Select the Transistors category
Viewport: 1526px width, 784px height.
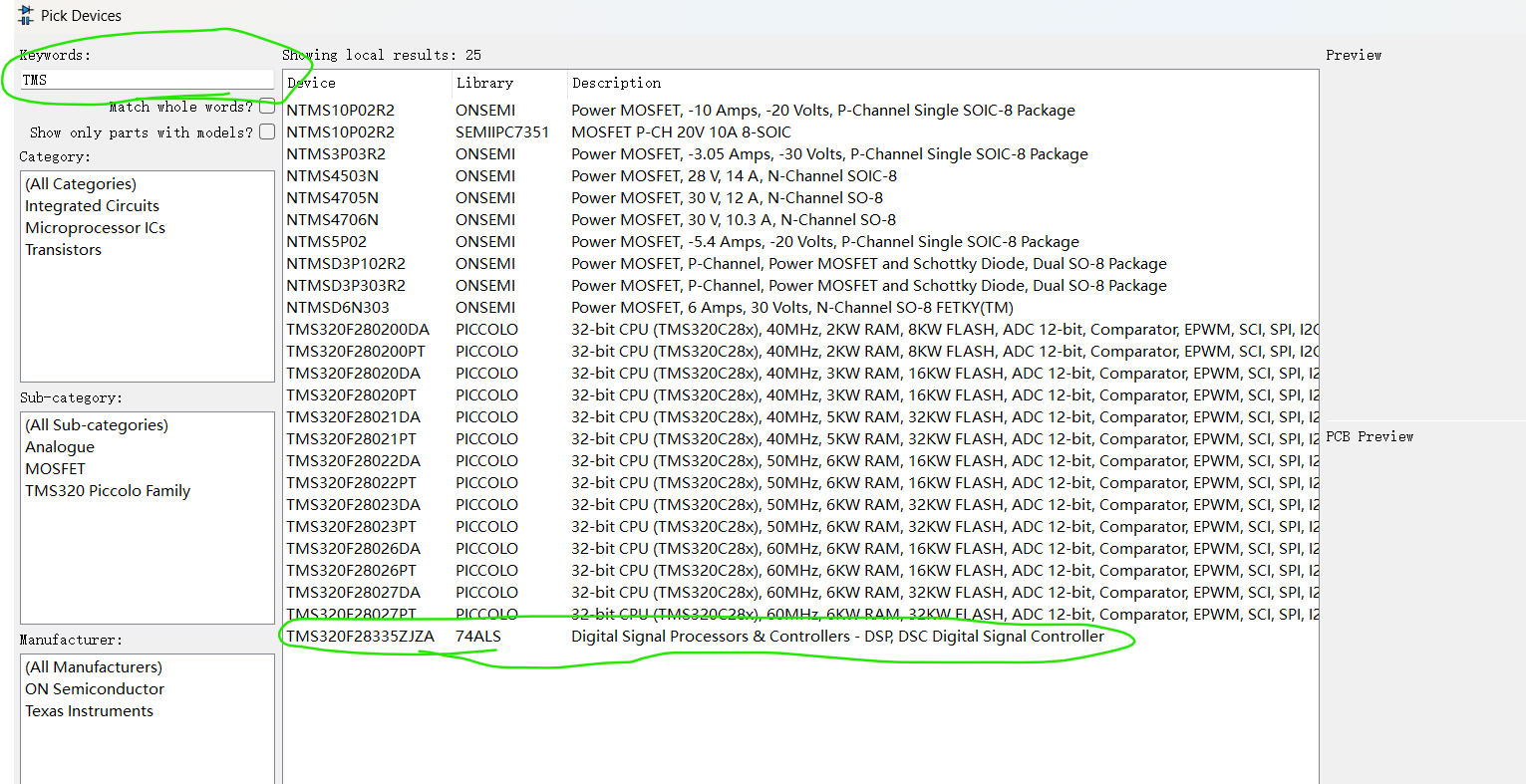click(x=63, y=250)
